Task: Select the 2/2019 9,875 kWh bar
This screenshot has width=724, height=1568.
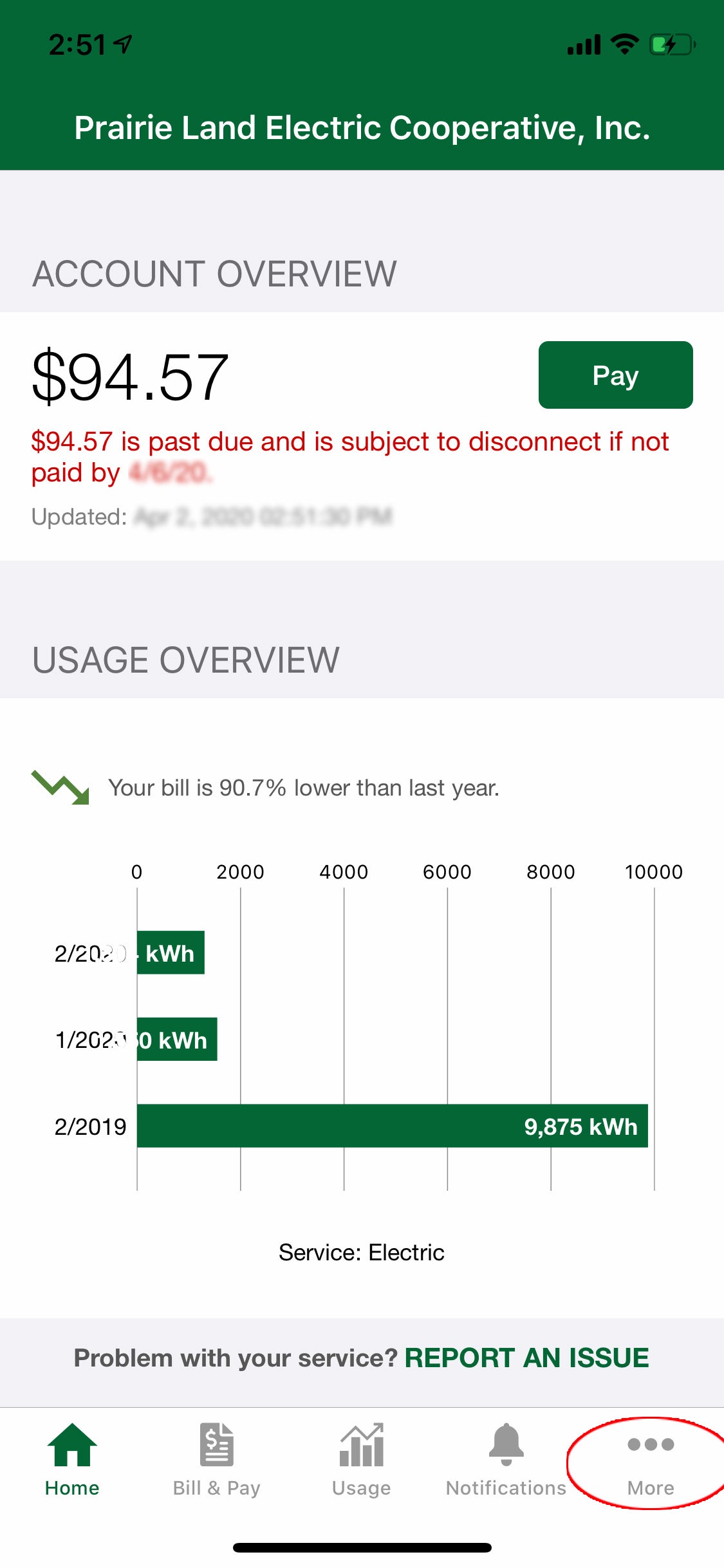Action: click(393, 1126)
